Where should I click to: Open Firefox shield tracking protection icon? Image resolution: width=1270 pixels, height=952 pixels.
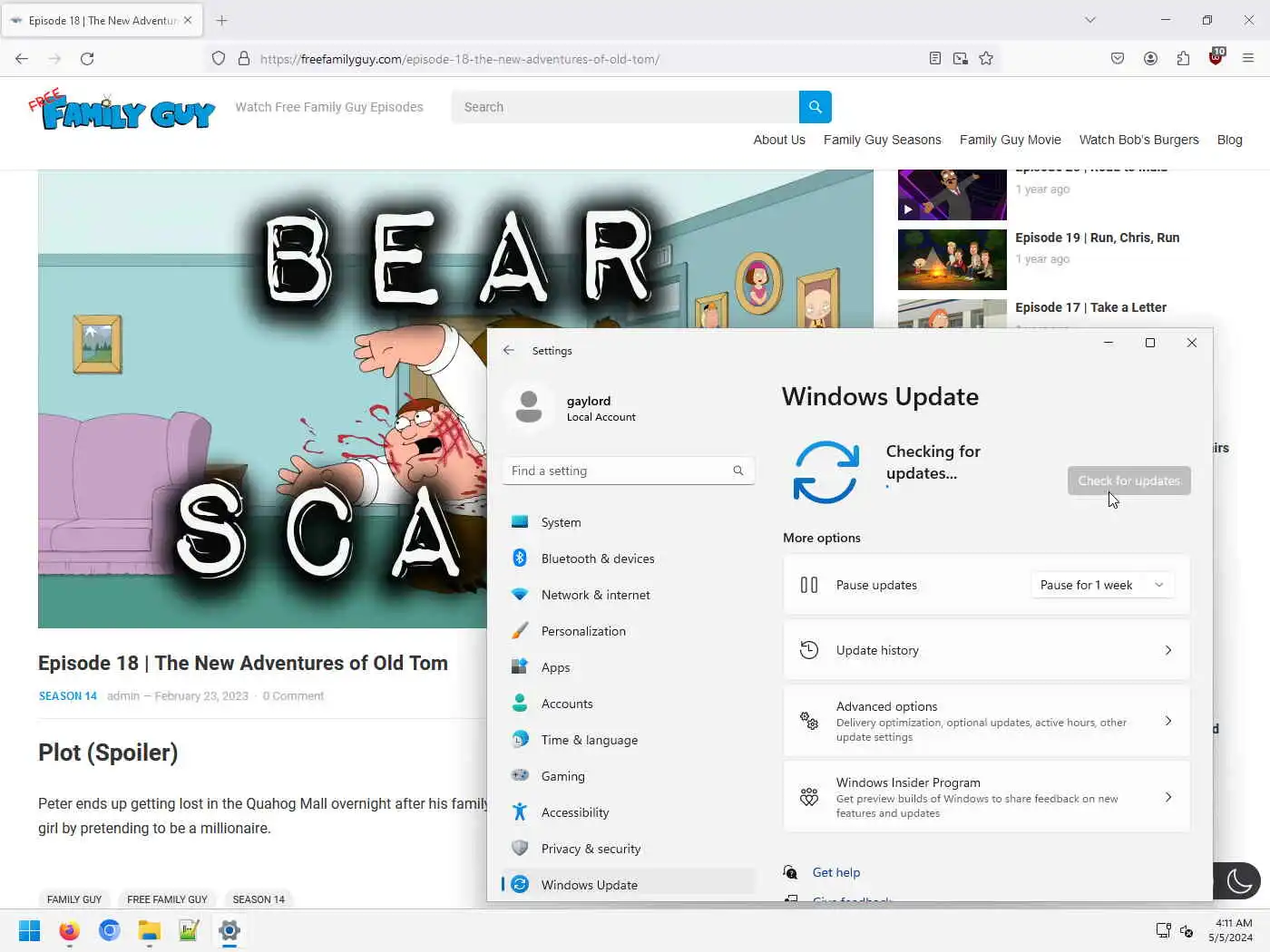tap(219, 59)
